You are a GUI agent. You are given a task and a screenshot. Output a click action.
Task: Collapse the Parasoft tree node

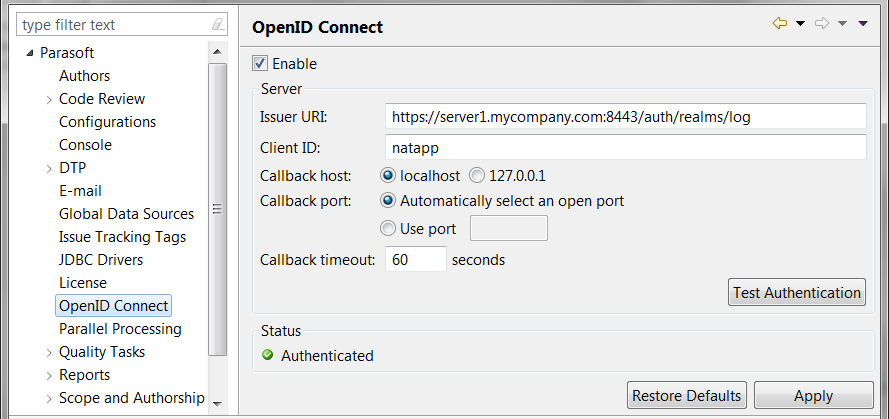tap(30, 53)
